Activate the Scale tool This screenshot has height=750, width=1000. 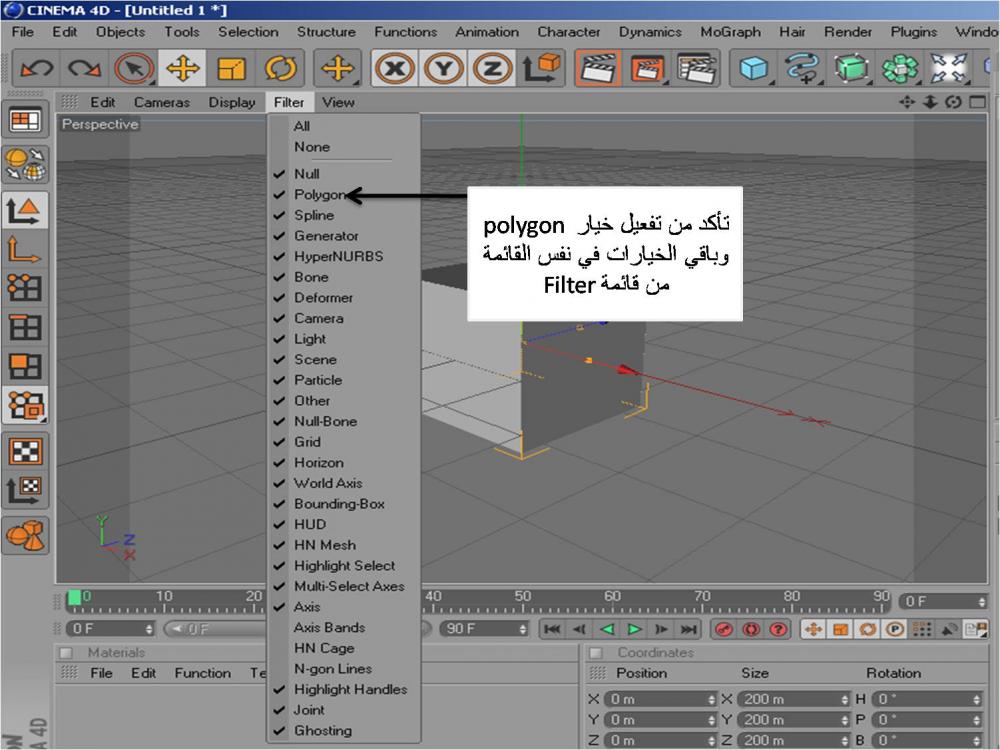tap(232, 68)
